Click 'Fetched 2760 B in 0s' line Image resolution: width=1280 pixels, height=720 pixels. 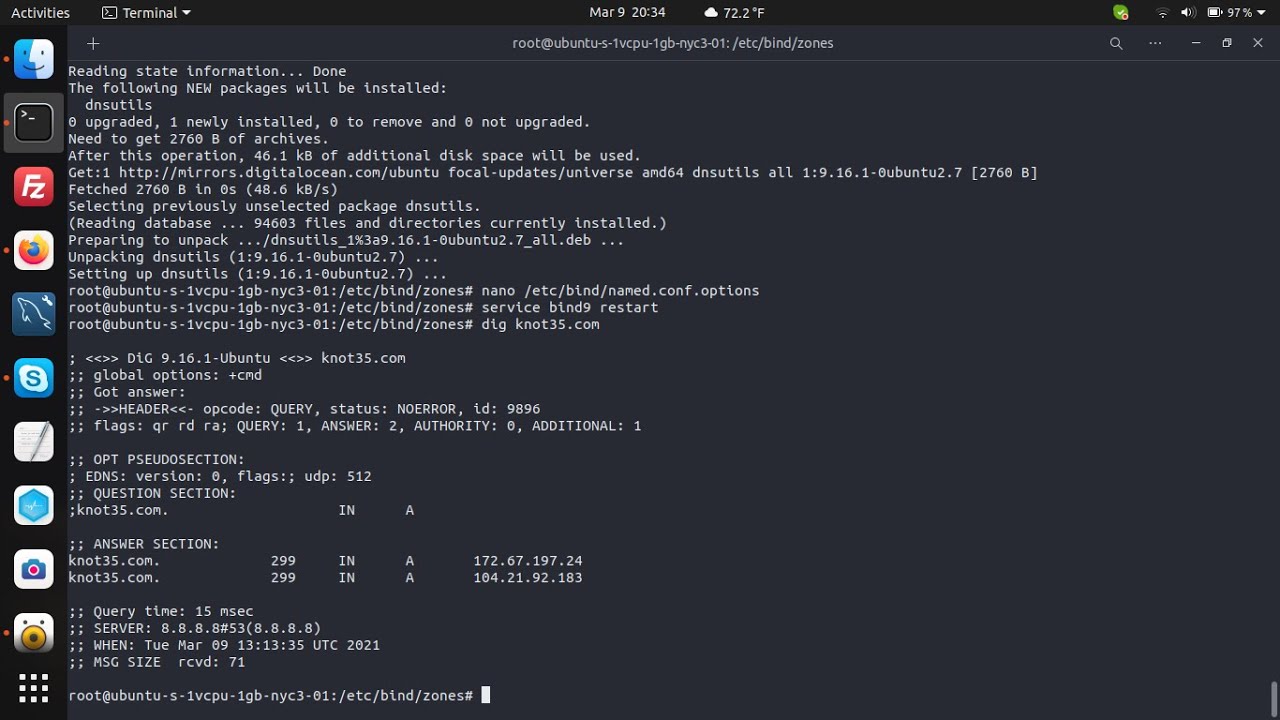point(203,189)
